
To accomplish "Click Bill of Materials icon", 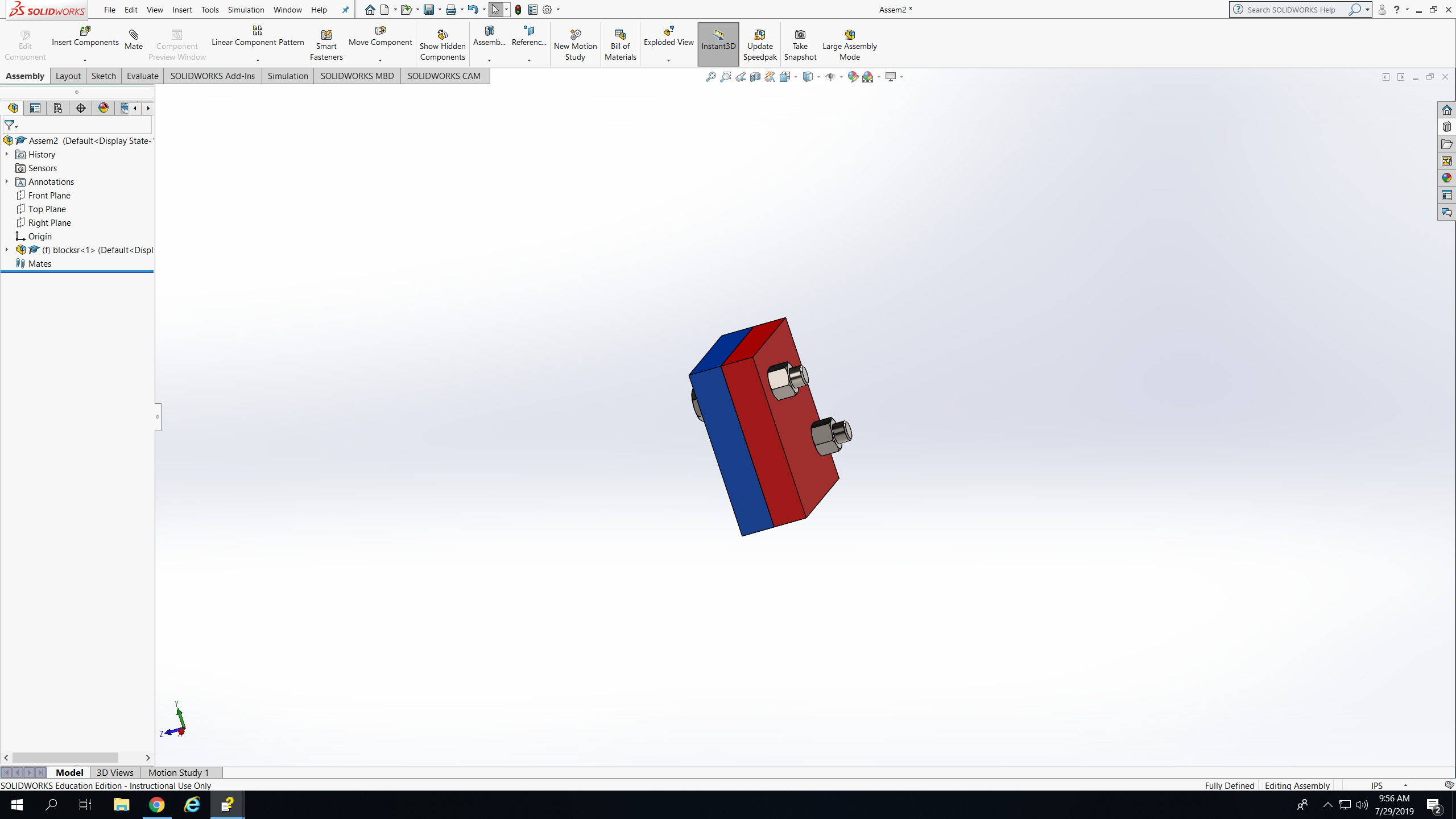I will tap(620, 45).
